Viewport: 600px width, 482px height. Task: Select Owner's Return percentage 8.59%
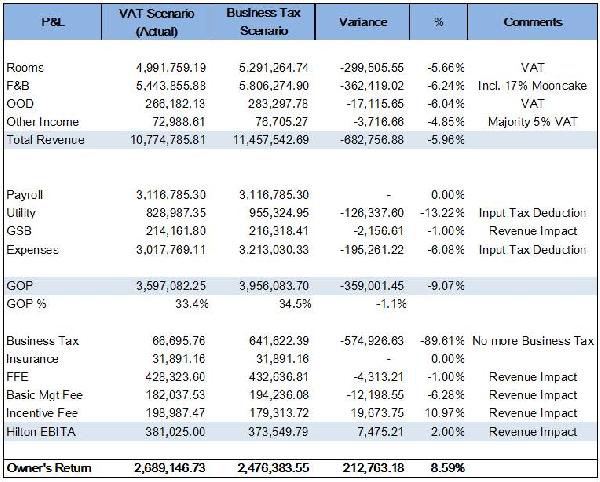pyautogui.click(x=447, y=468)
